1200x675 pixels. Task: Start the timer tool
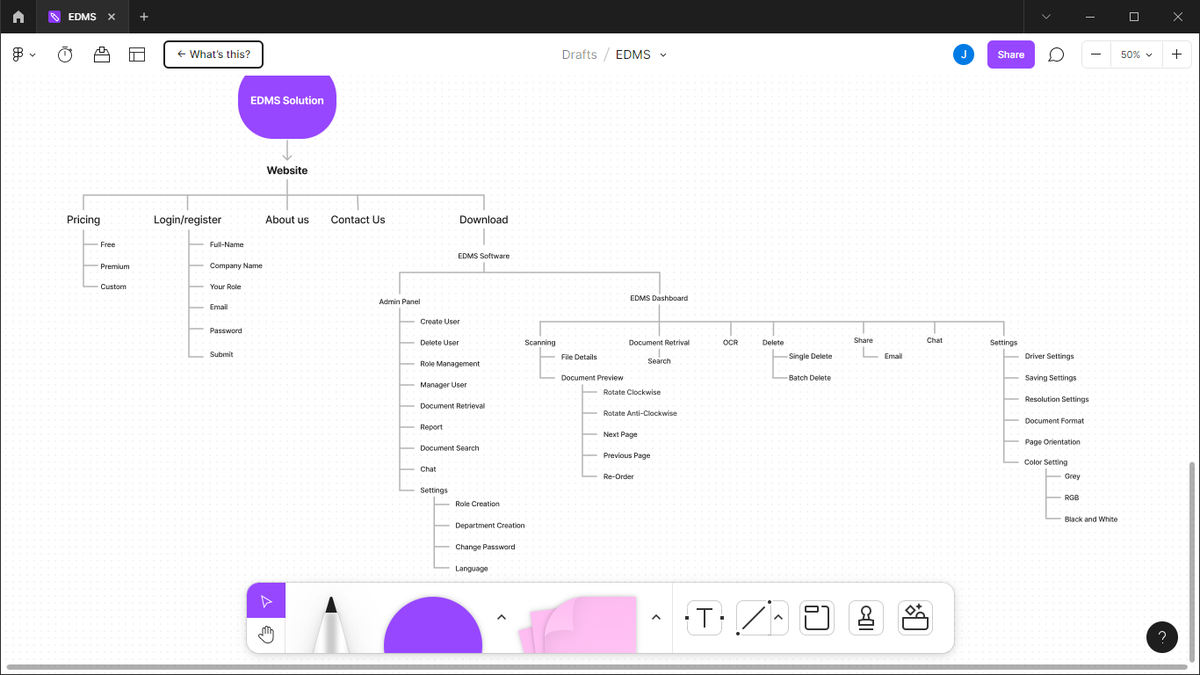coord(65,55)
